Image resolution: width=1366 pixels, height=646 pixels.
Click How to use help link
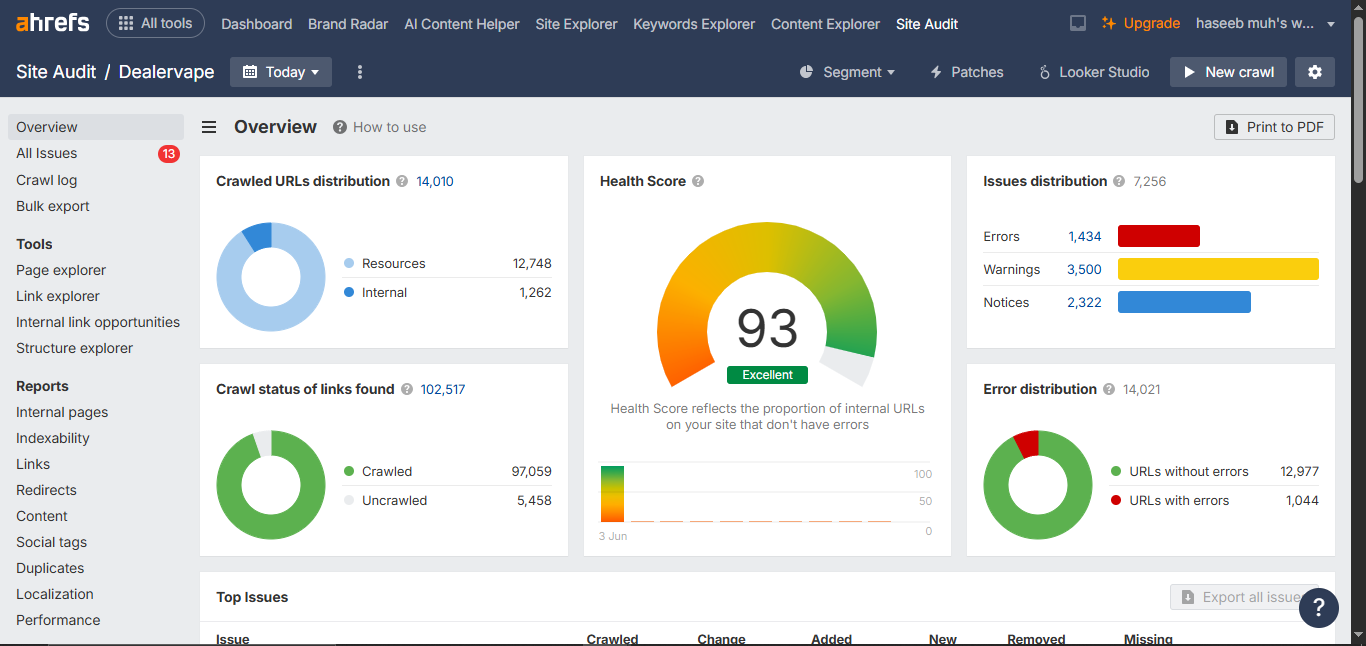coord(380,127)
